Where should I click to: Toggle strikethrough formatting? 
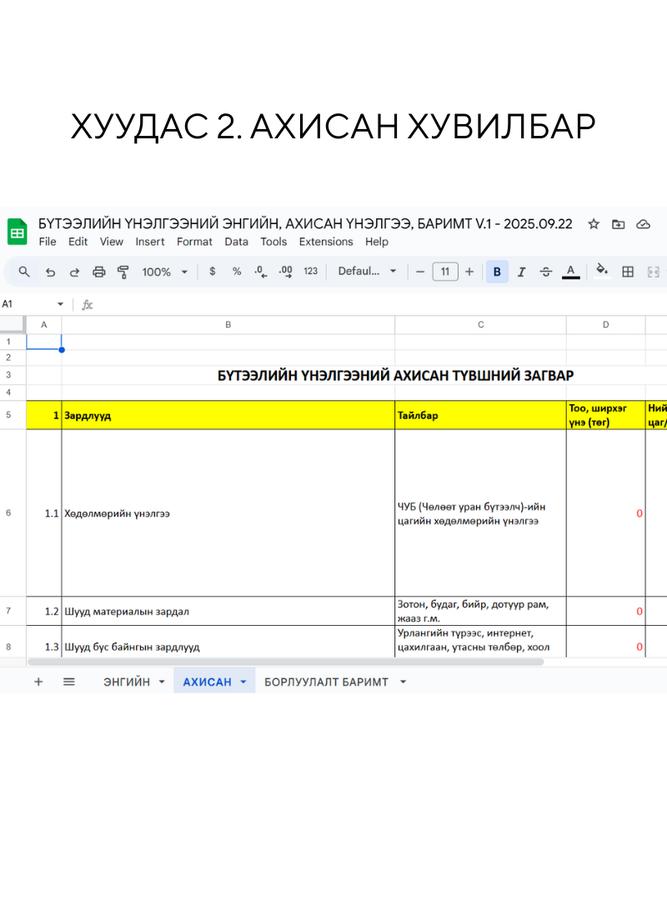click(545, 271)
